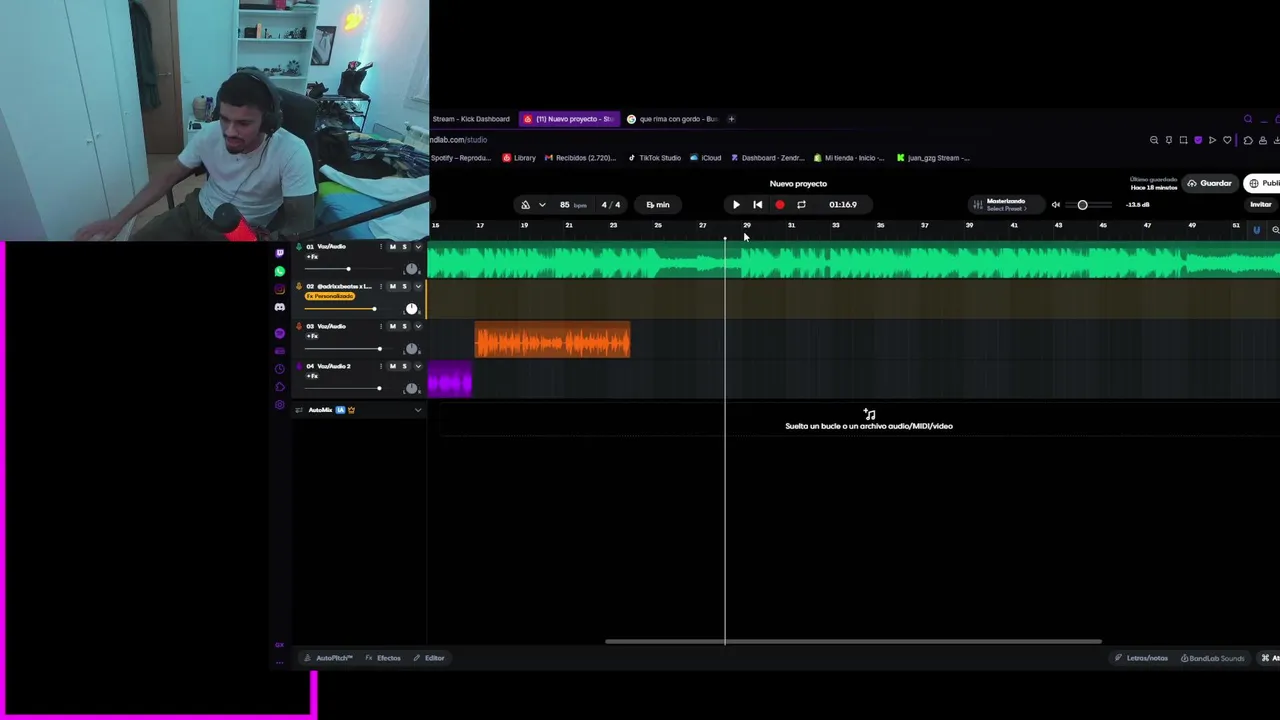Mute track 02 adrixxbeates
This screenshot has height=720, width=1280.
click(x=392, y=287)
